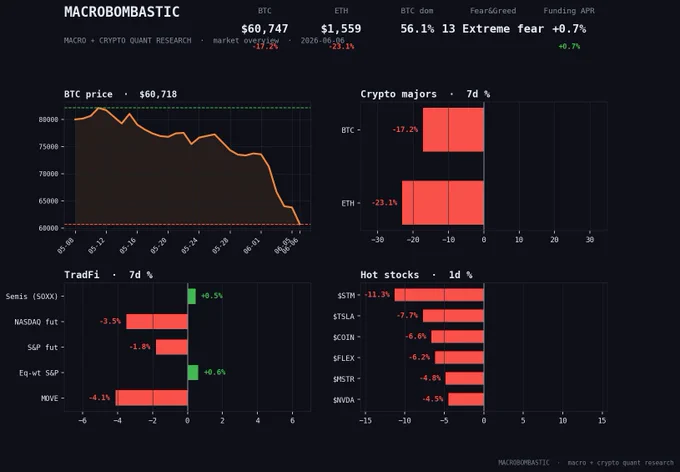Click the BTC red bar in Crypto majors
The image size is (680, 472).
tap(453, 130)
